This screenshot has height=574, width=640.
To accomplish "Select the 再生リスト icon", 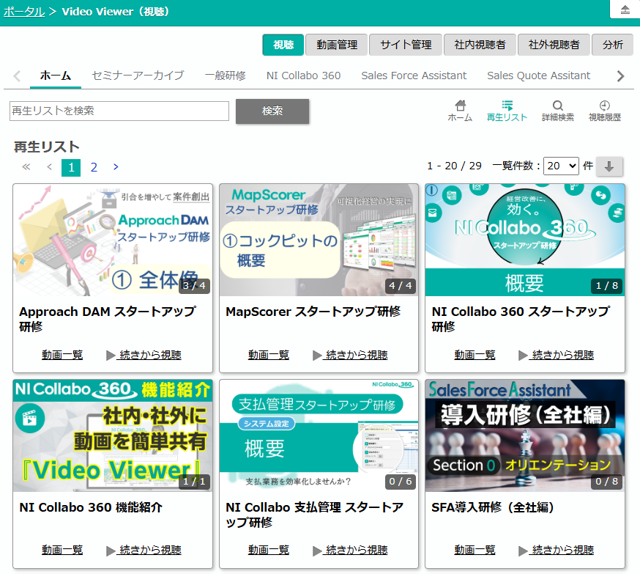I will 507,111.
